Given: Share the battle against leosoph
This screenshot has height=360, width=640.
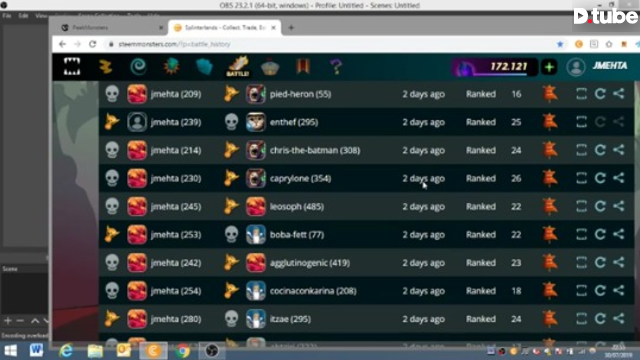Looking at the screenshot, I should pyautogui.click(x=619, y=206).
